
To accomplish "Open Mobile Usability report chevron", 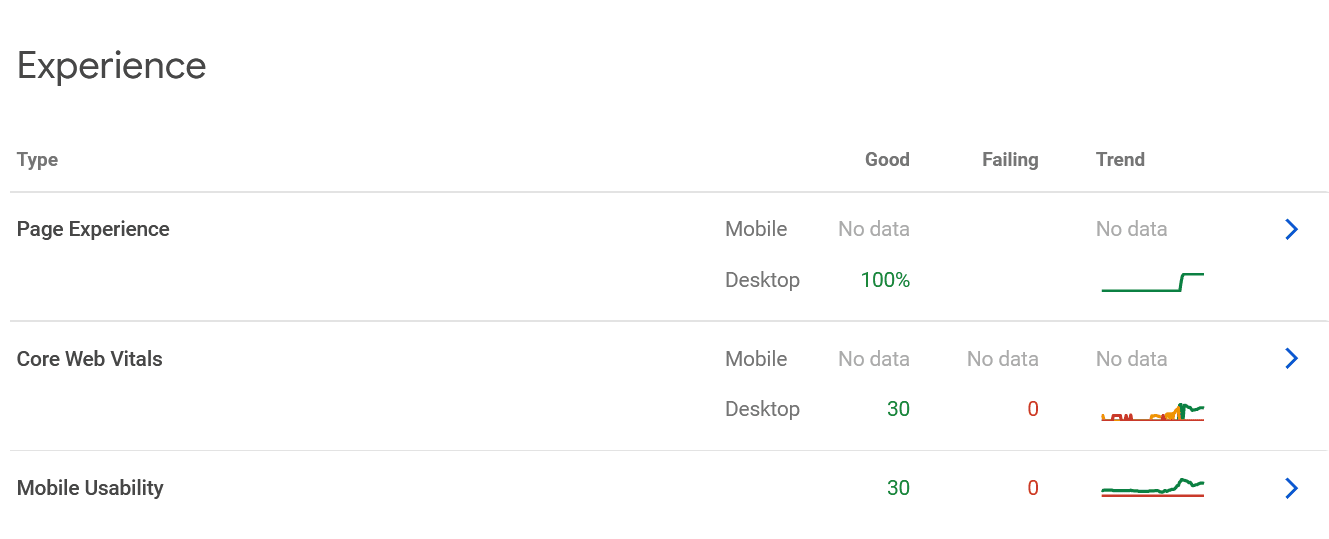I will (x=1291, y=488).
